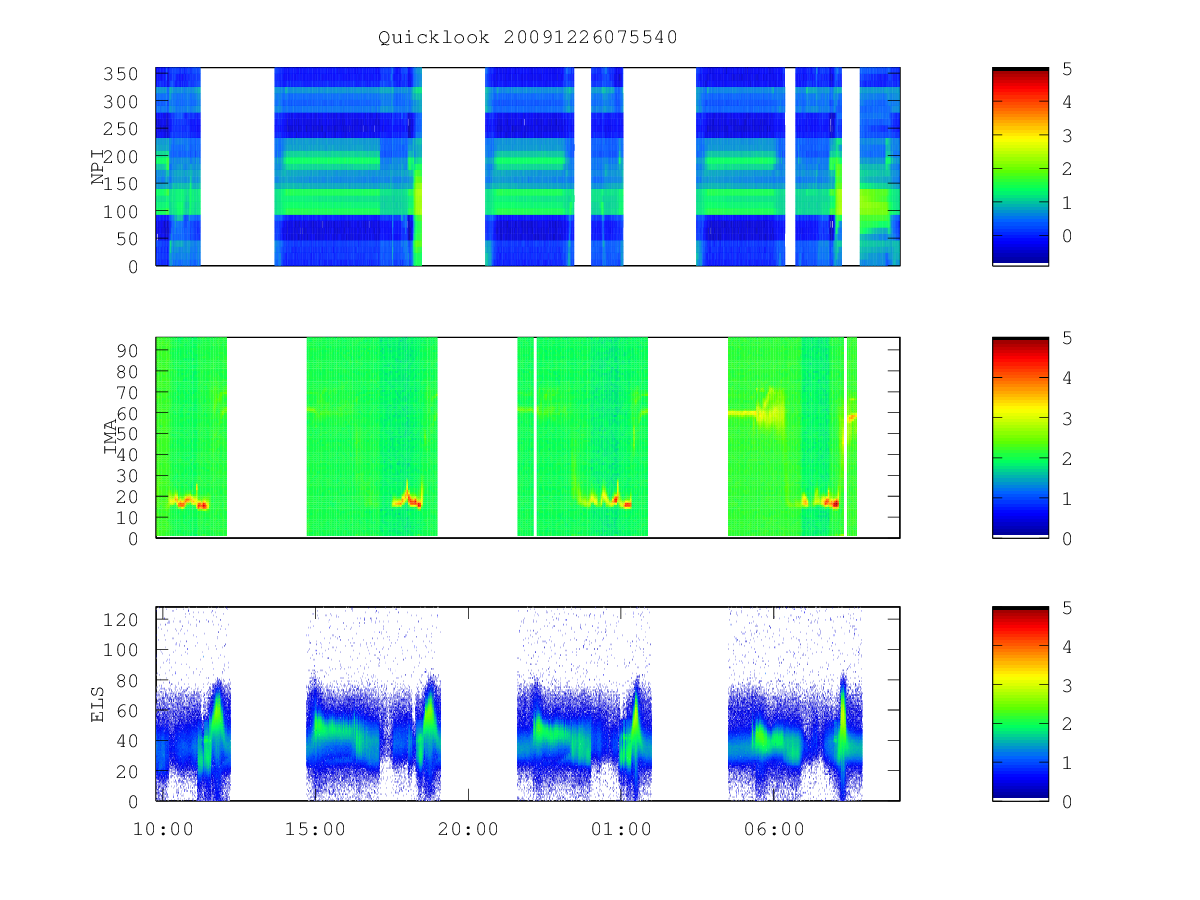Viewport: 1200px width, 900px height.
Task: Click the ELS axis label
Action: pyautogui.click(x=99, y=704)
